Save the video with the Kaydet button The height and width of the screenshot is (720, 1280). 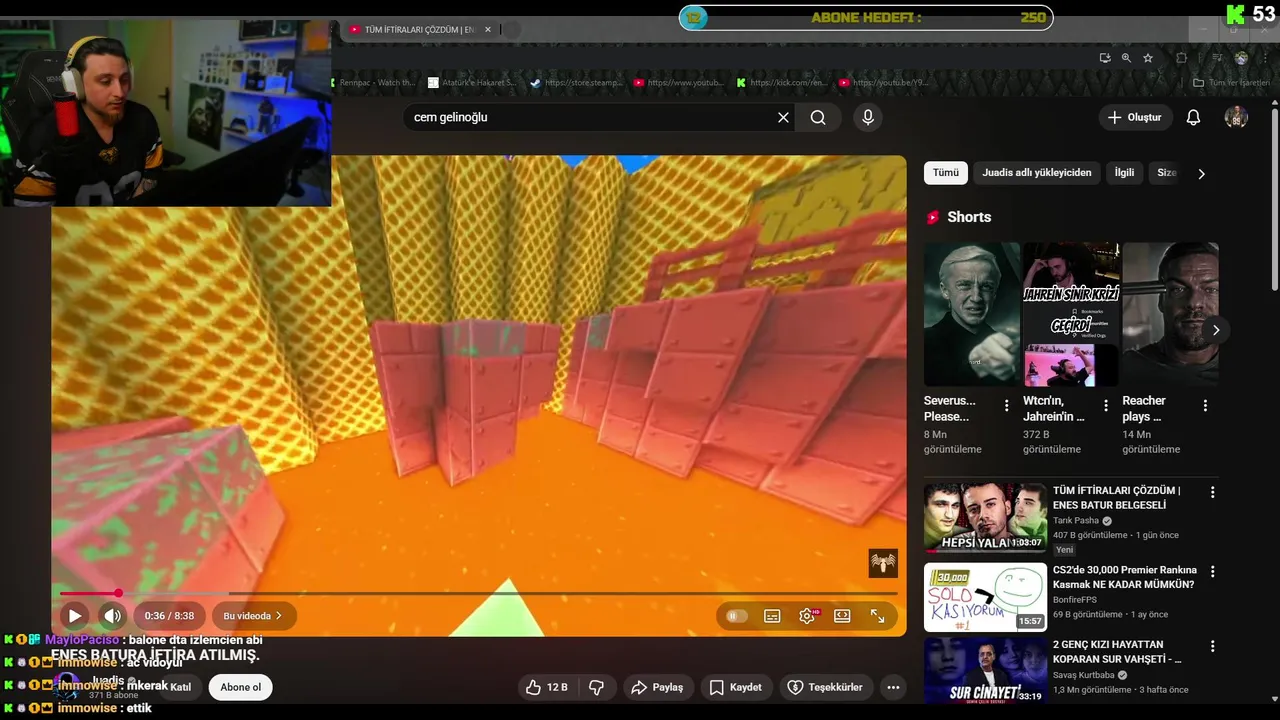pos(736,687)
